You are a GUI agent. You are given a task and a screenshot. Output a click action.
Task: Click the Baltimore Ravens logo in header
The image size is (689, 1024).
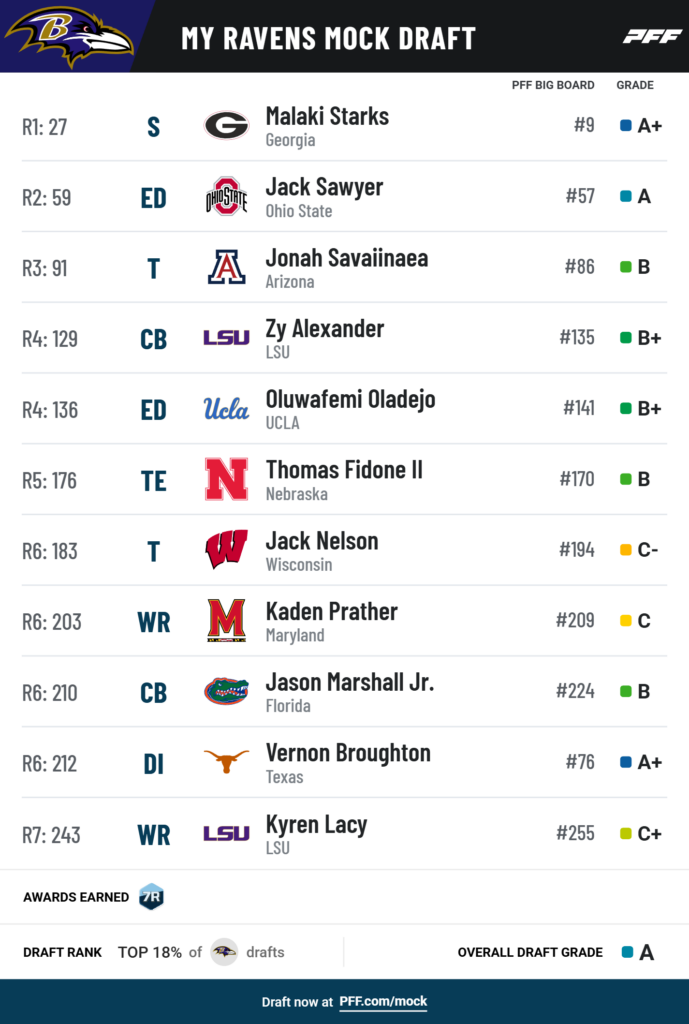[x=68, y=36]
